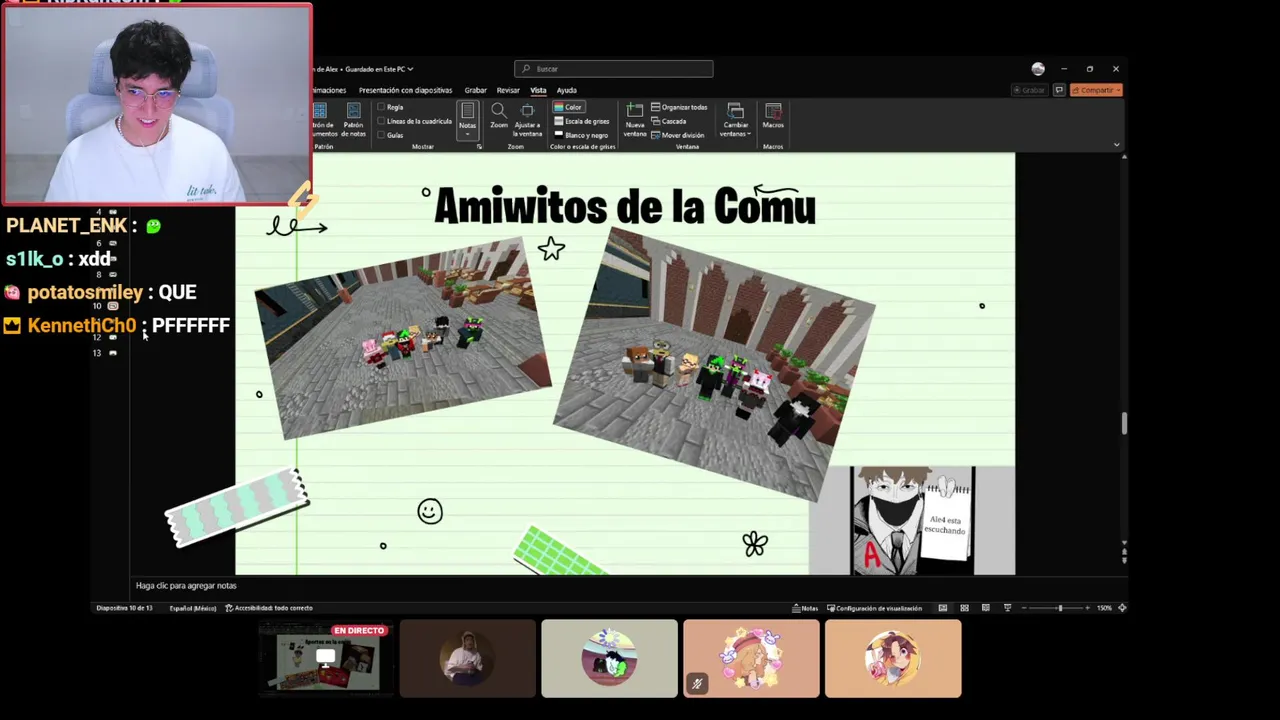
Task: Click Mover división
Action: tap(677, 135)
